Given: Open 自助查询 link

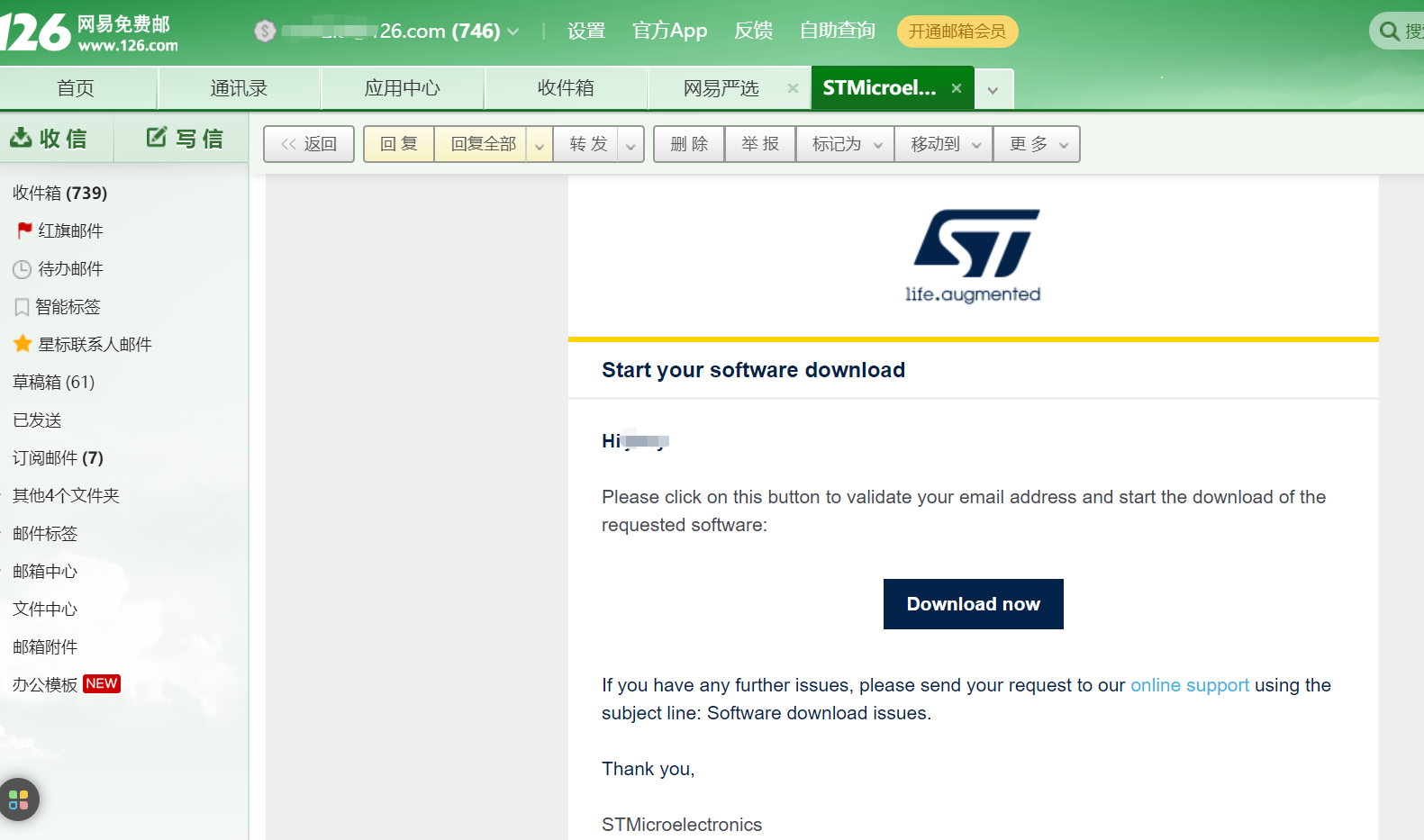Looking at the screenshot, I should [838, 31].
